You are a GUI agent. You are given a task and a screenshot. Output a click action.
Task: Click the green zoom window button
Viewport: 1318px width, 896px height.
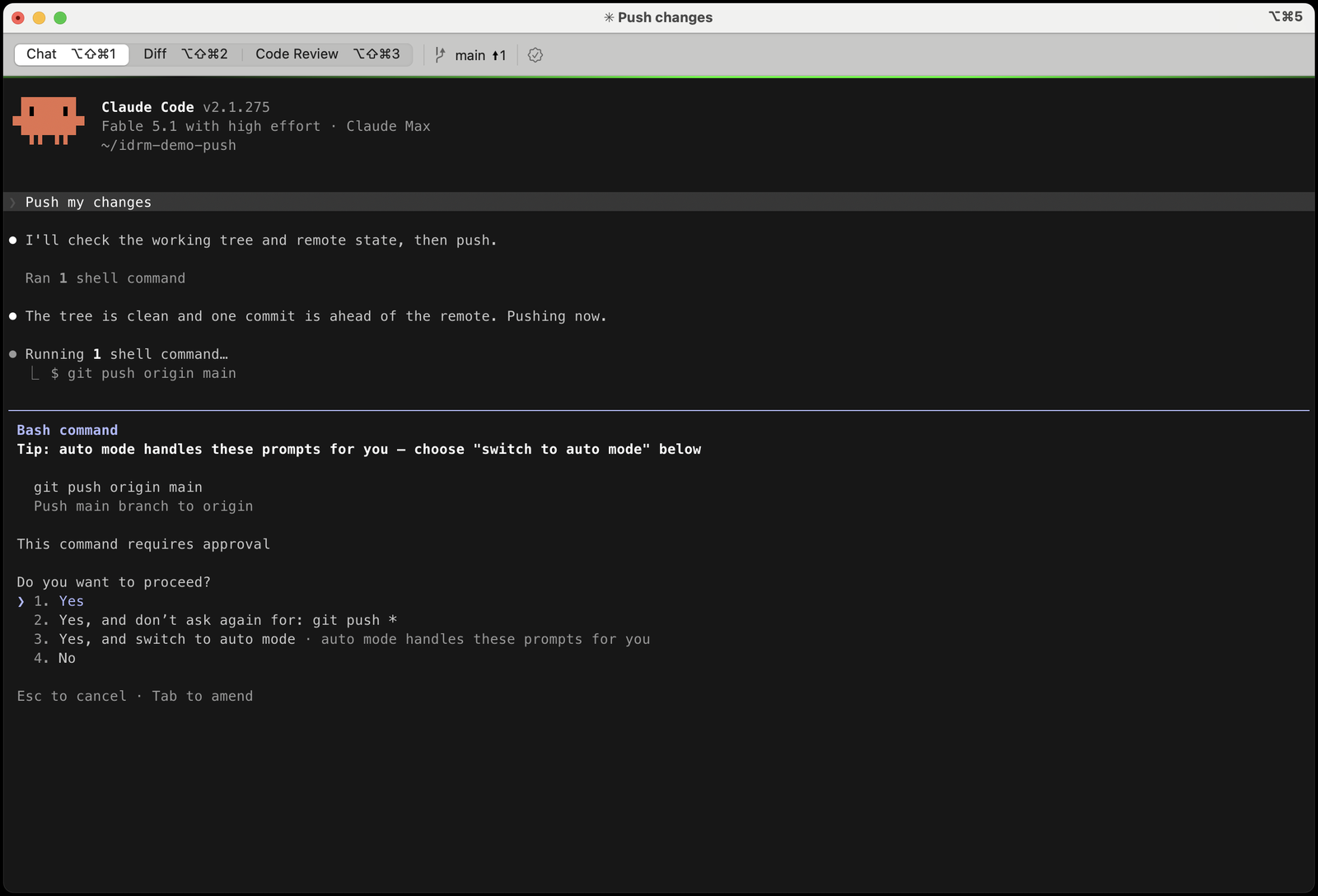pyautogui.click(x=60, y=17)
